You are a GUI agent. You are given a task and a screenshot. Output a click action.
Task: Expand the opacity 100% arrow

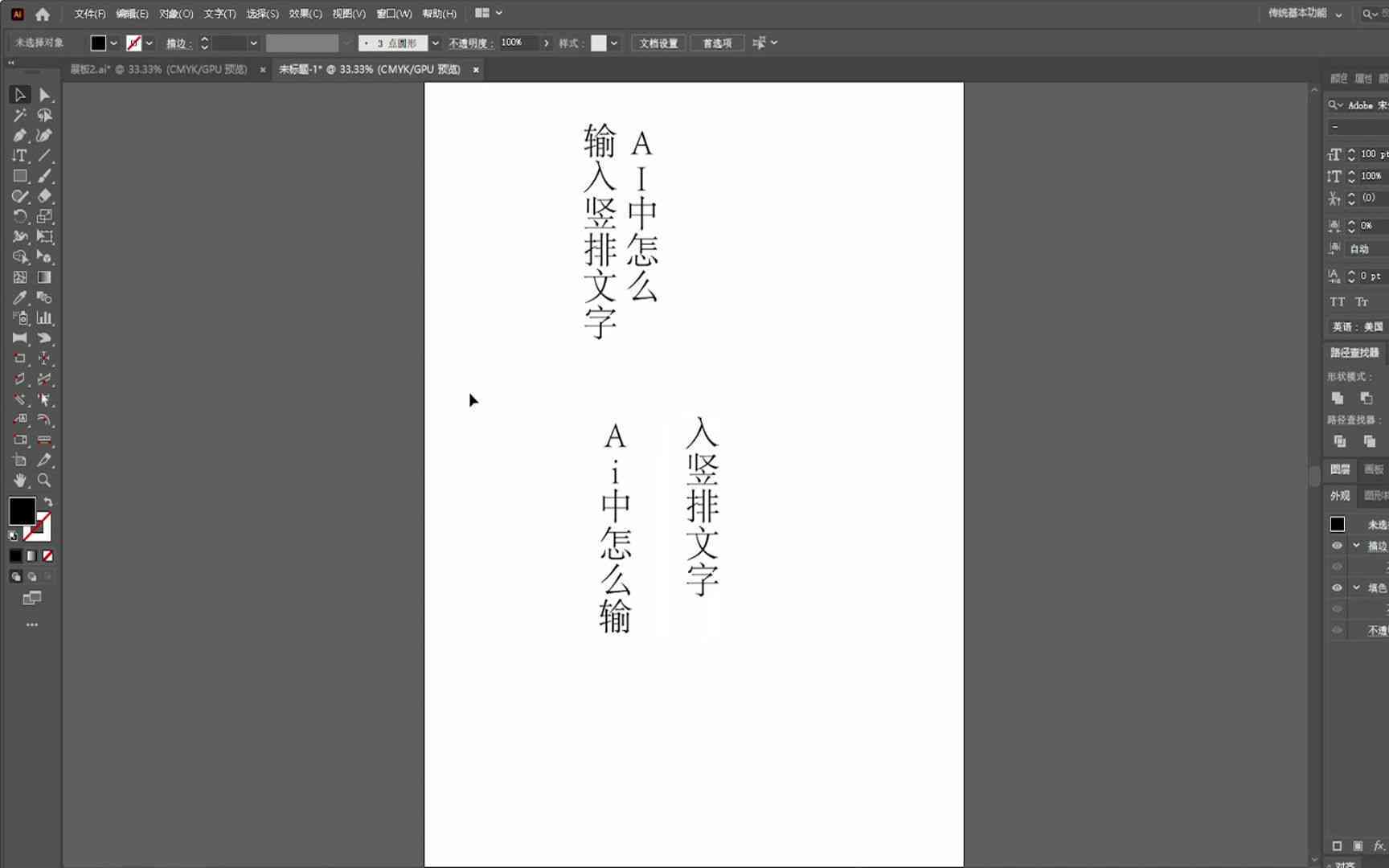[x=547, y=43]
